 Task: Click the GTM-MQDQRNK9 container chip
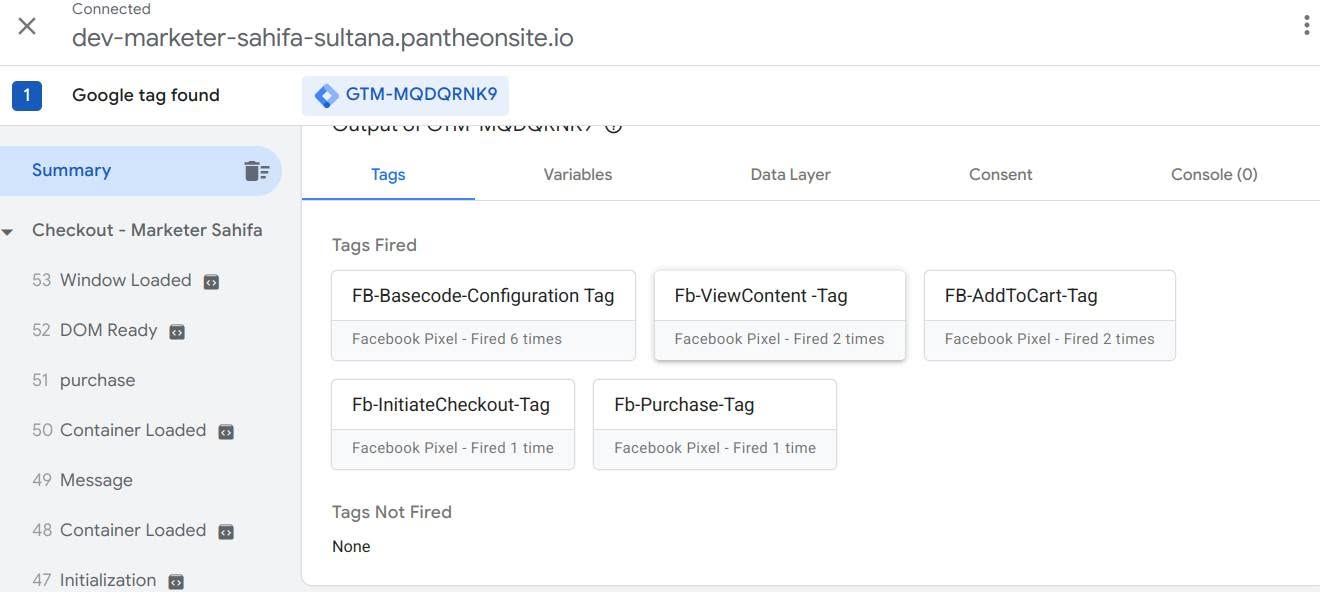pos(406,96)
